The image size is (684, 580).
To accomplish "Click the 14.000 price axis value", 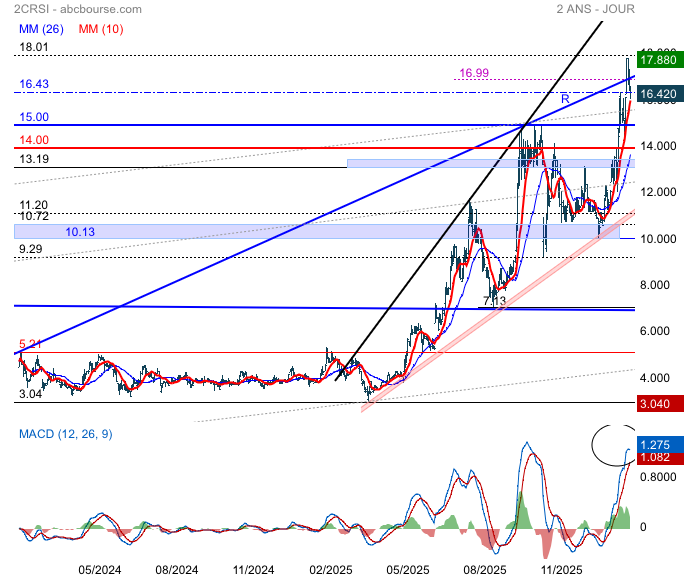I will coord(658,146).
